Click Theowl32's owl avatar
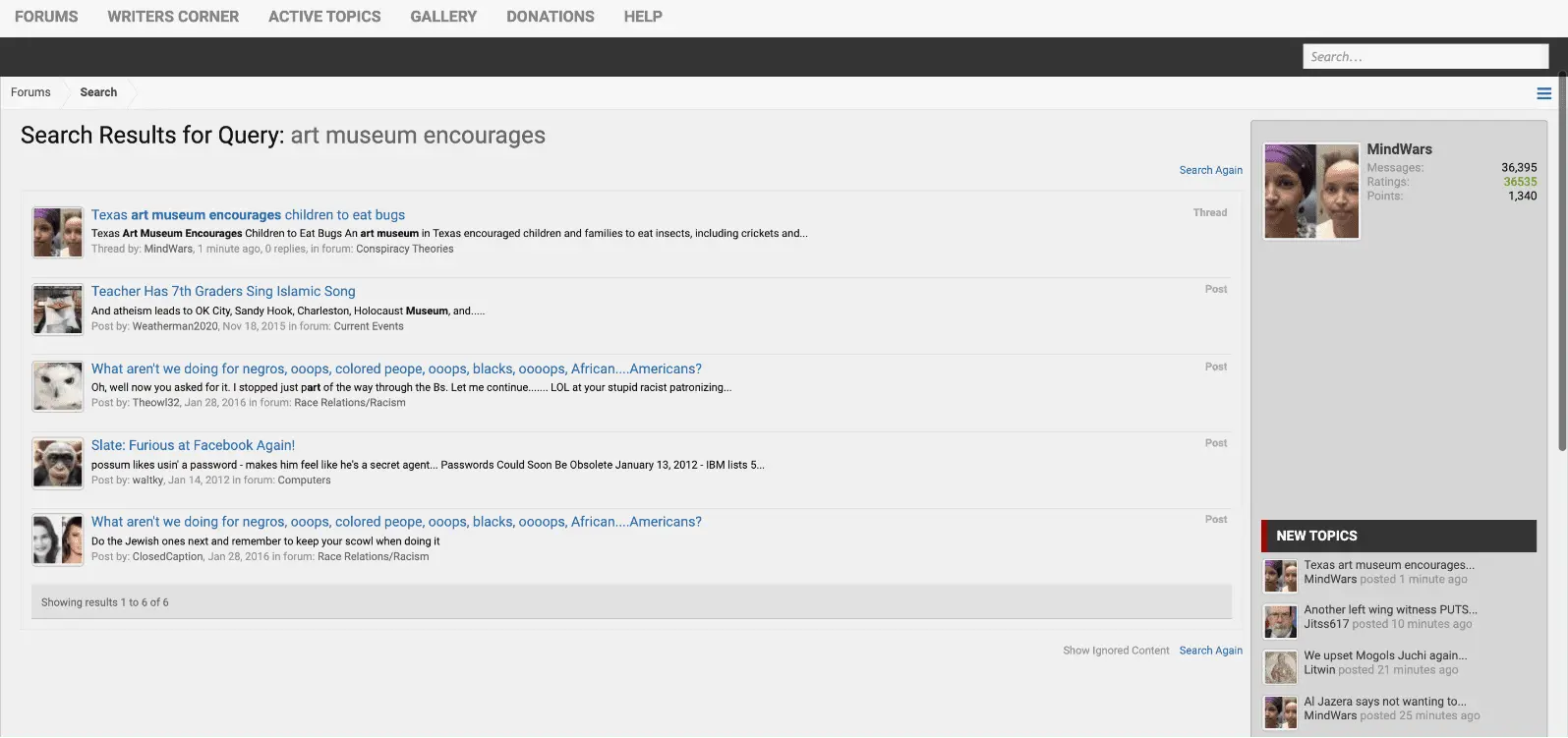 (x=58, y=386)
